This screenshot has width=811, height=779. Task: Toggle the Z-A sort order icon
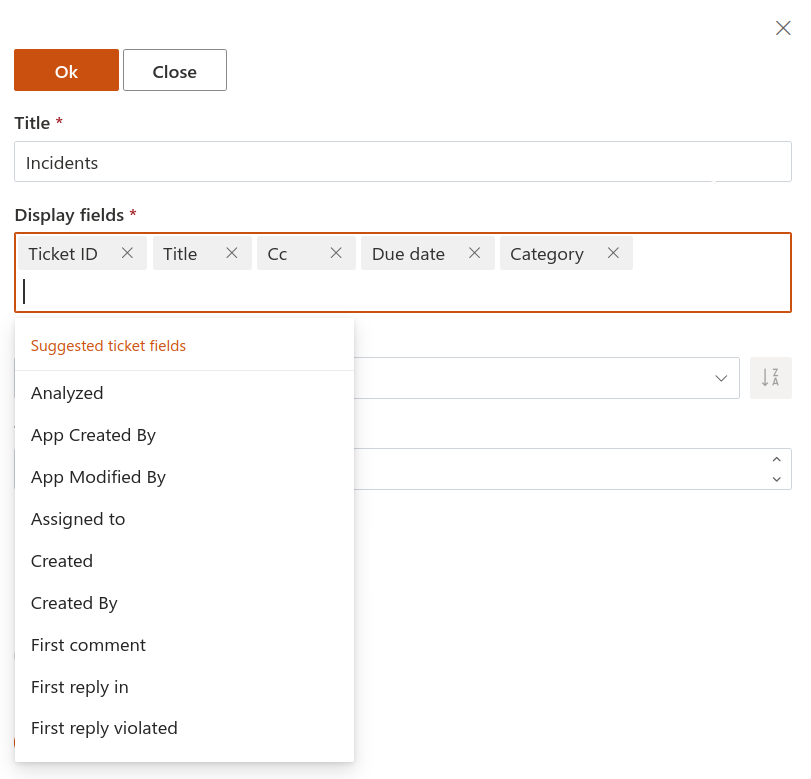click(x=771, y=378)
